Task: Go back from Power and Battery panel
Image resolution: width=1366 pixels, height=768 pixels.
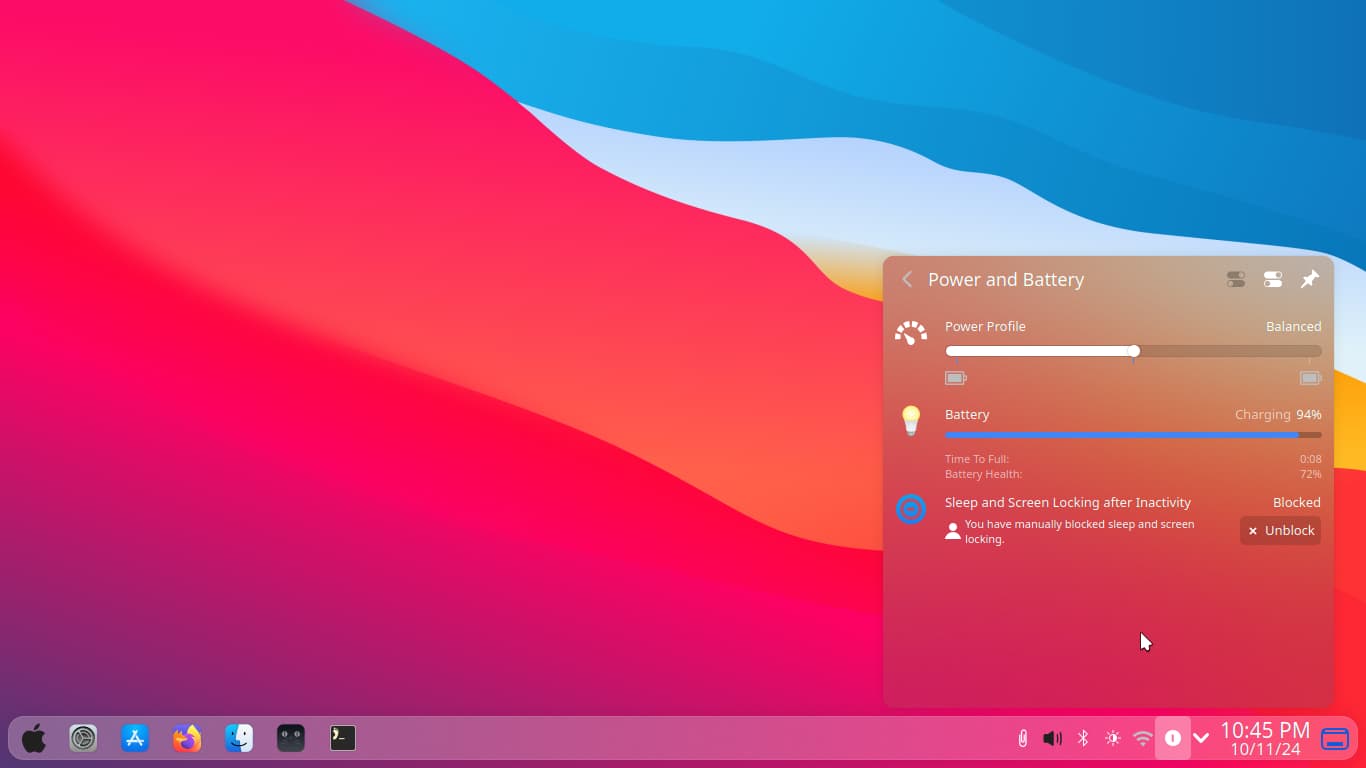Action: pos(907,280)
